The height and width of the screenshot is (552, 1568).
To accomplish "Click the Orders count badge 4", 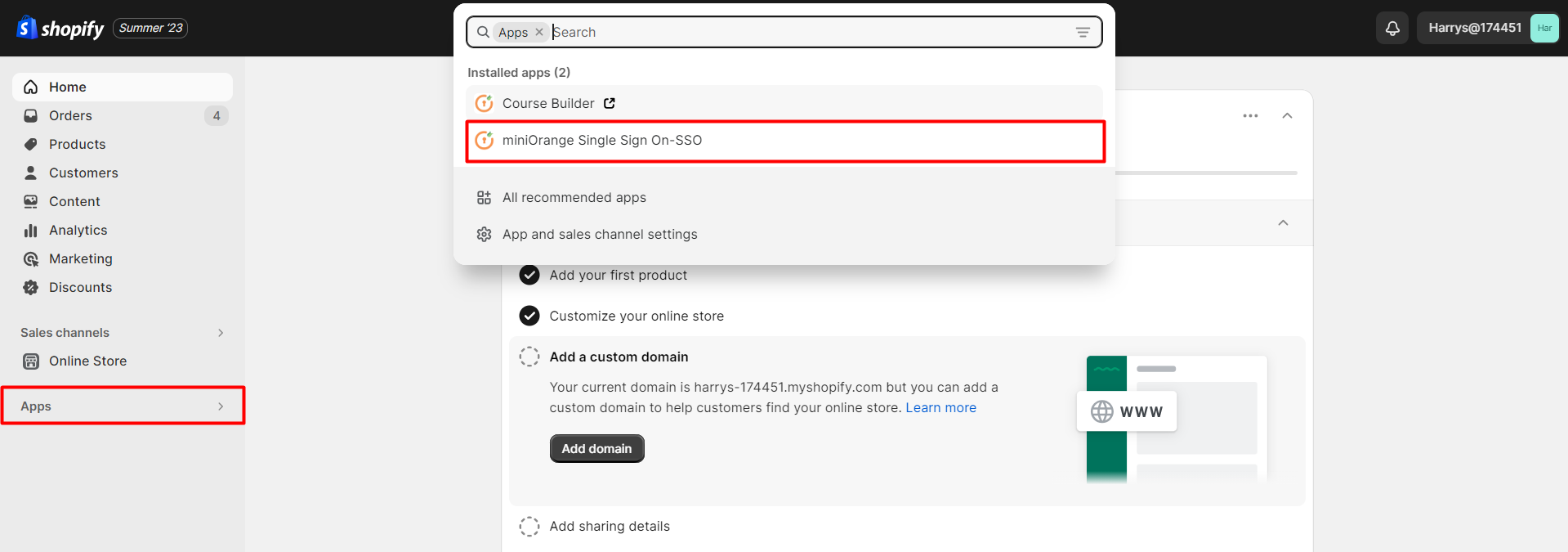I will pyautogui.click(x=217, y=115).
